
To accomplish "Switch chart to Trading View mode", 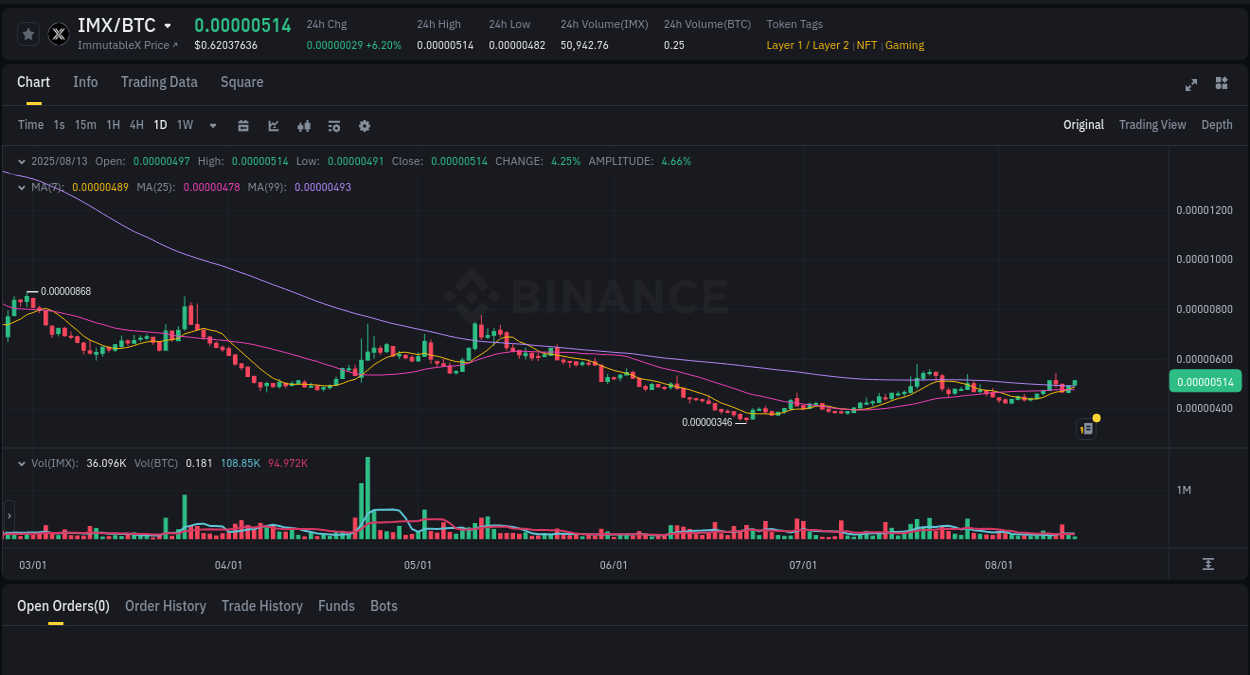I will 1152,125.
